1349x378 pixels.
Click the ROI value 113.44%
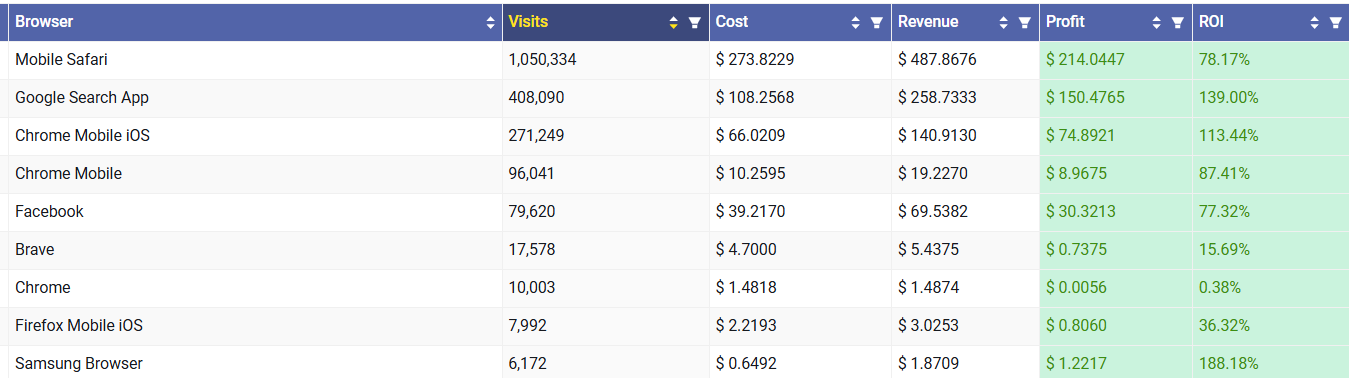coord(1229,136)
